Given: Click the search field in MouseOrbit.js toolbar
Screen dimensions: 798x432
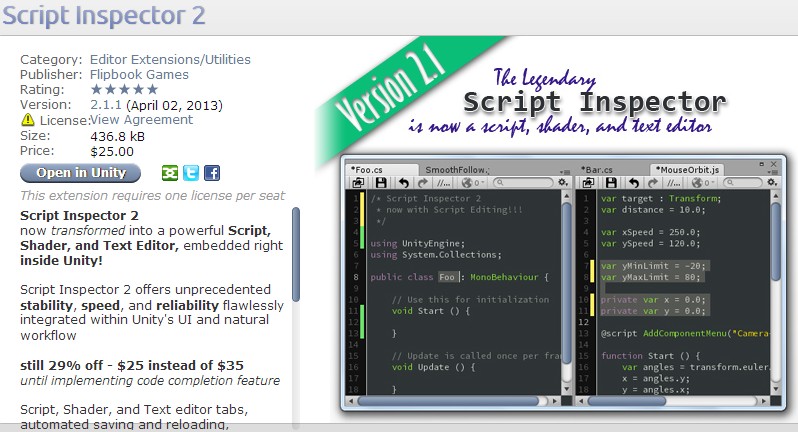Looking at the screenshot, I should 742,182.
